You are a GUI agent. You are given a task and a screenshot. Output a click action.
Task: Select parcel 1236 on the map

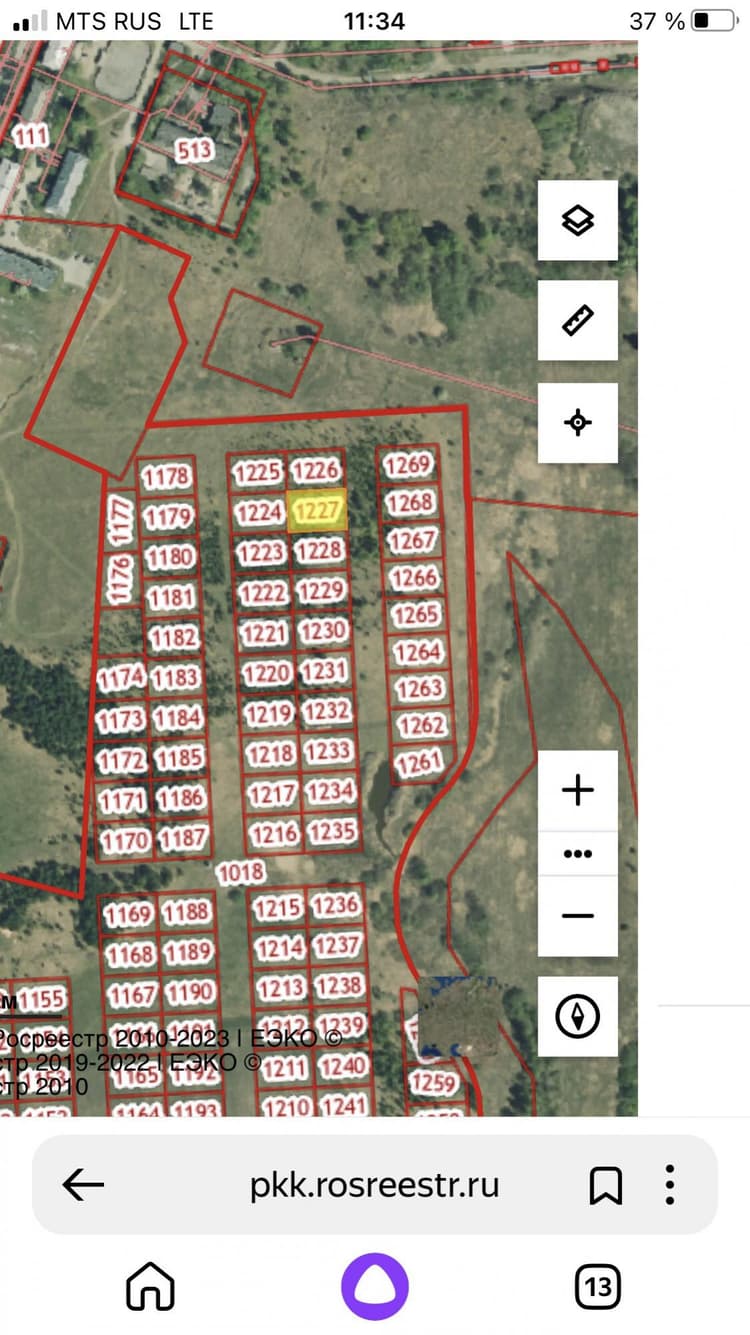(336, 905)
